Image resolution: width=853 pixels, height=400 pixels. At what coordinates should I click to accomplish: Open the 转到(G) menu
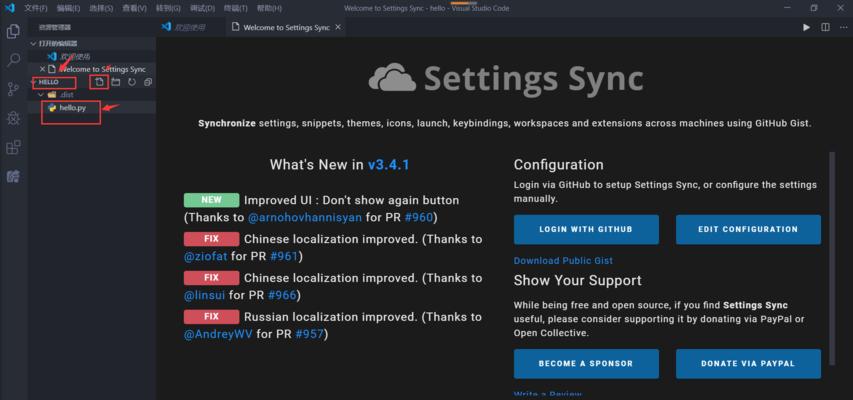(x=168, y=9)
